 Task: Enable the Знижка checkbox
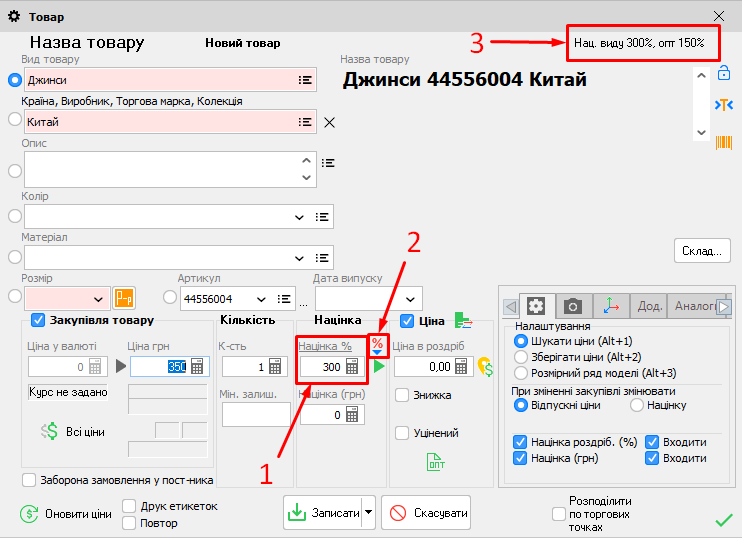(x=402, y=395)
